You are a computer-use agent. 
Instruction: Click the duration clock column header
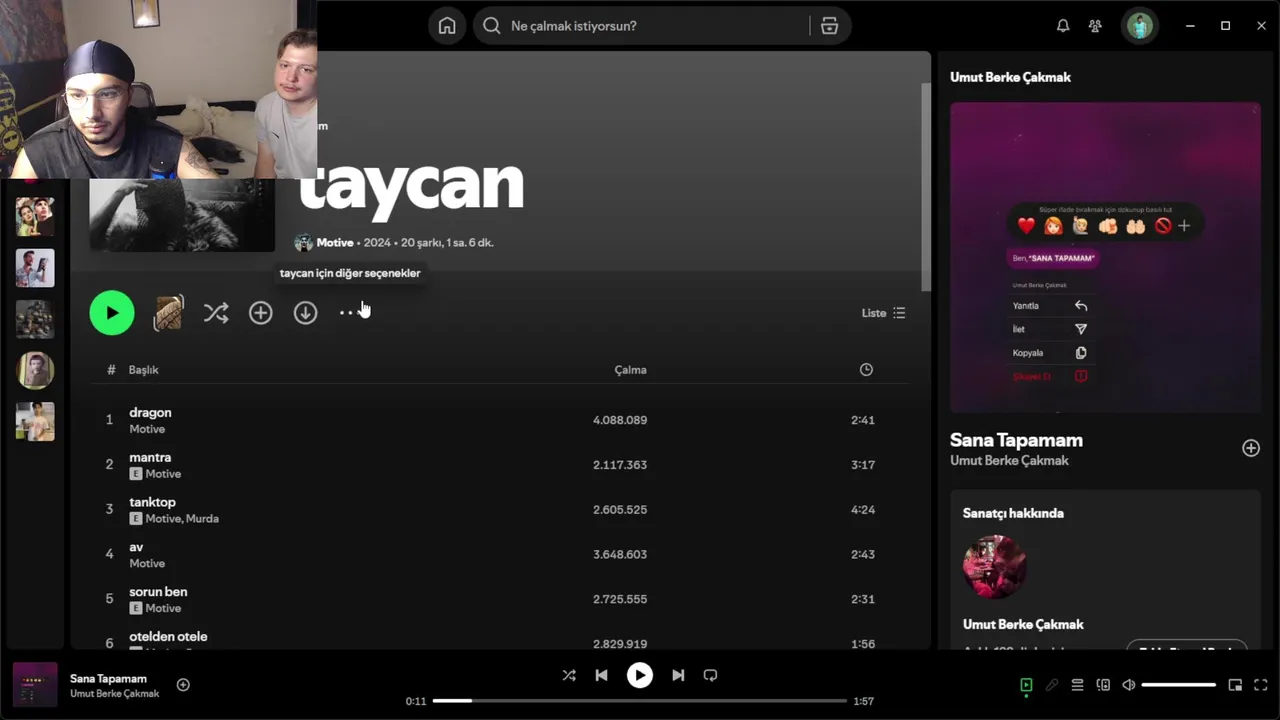pyautogui.click(x=866, y=370)
